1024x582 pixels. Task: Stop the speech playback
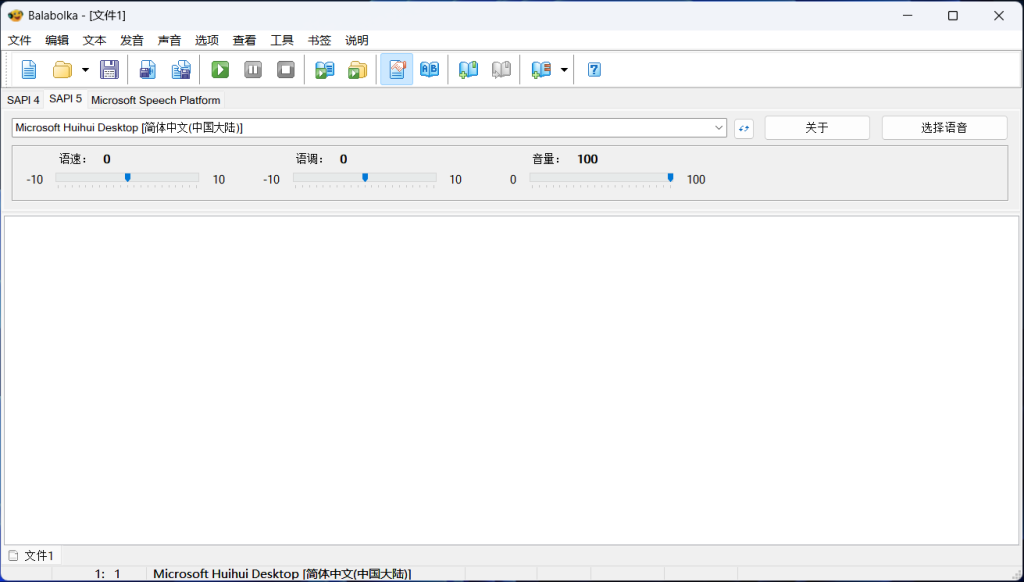[x=285, y=69]
